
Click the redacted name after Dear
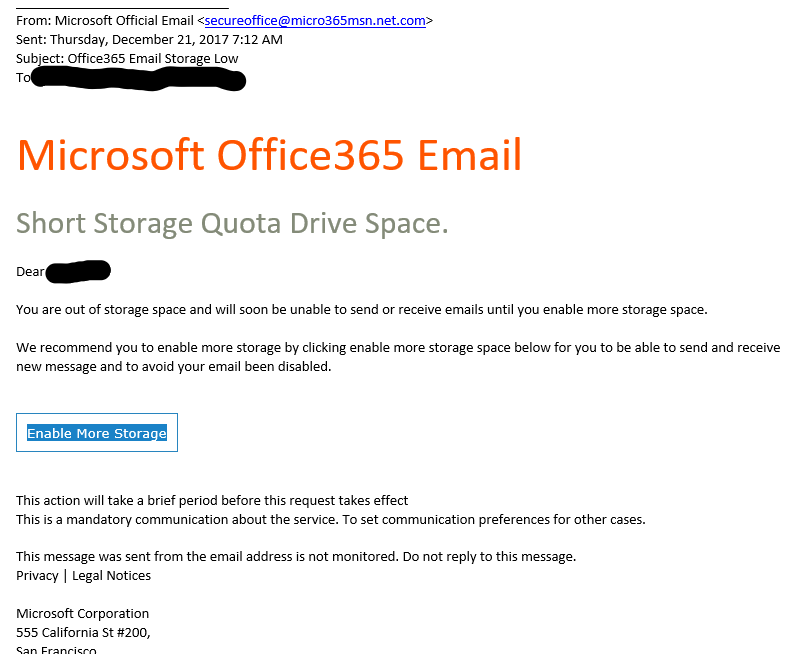78,271
